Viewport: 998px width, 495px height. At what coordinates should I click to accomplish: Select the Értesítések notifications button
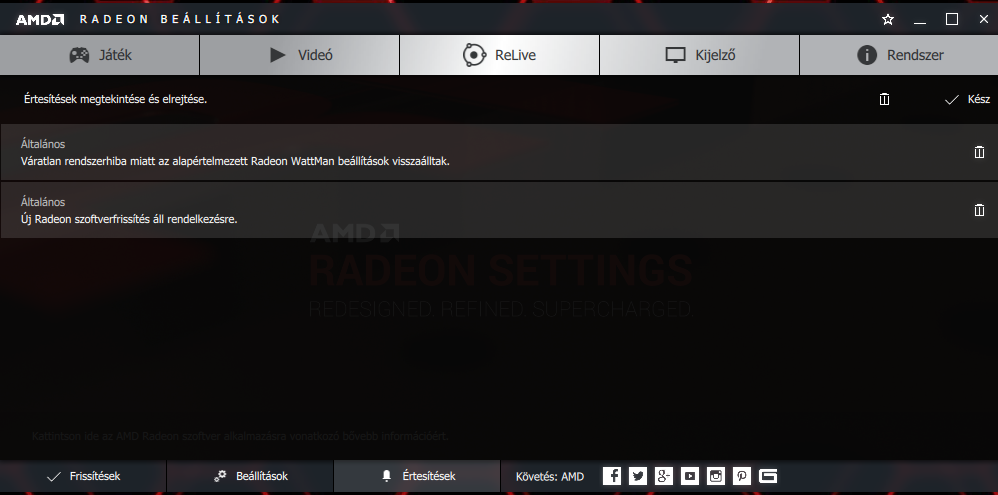pyautogui.click(x=417, y=476)
